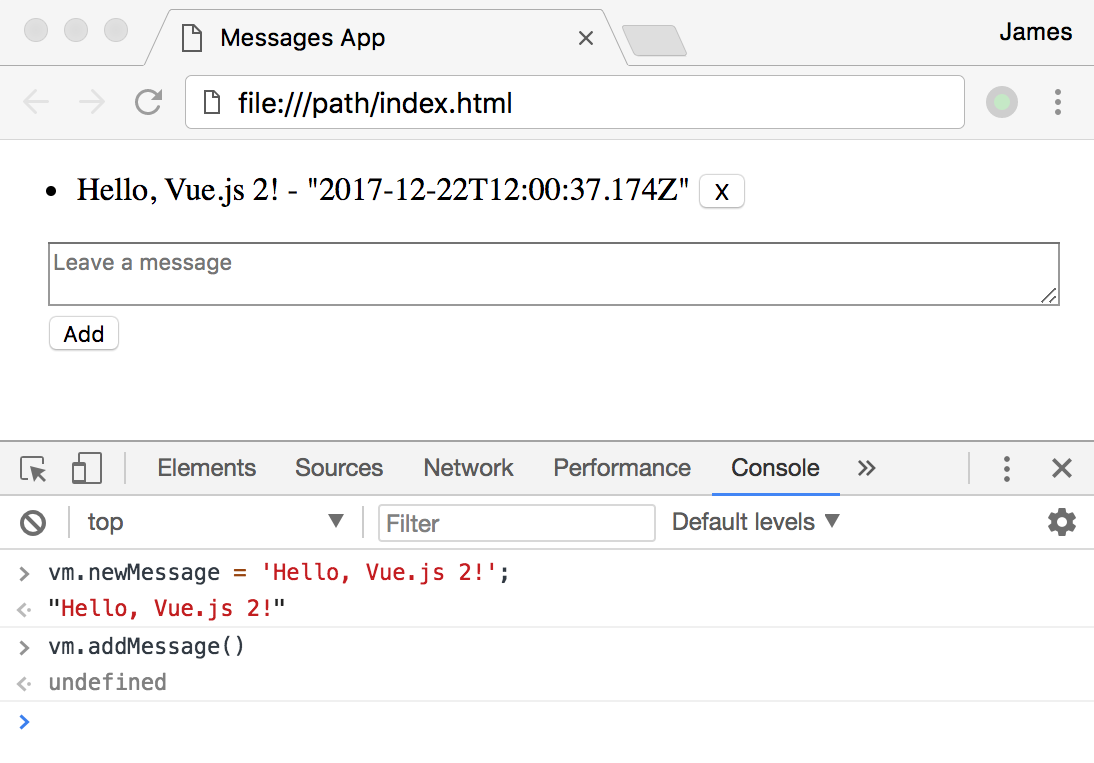
Task: Reload the page with the refresh icon
Action: 149,102
